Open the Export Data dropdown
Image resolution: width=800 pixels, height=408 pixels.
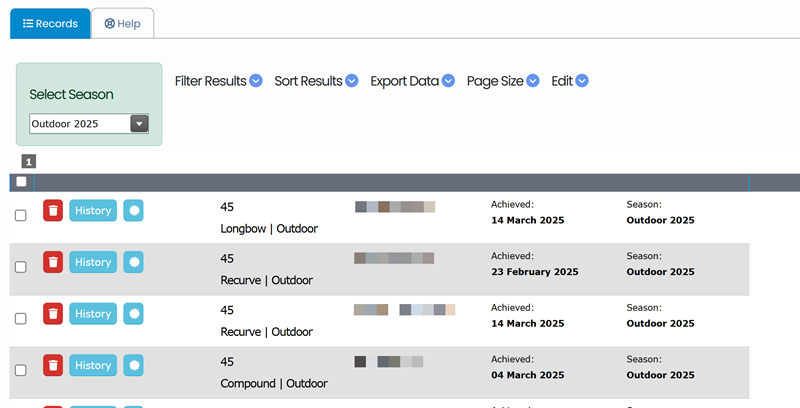pyautogui.click(x=412, y=81)
